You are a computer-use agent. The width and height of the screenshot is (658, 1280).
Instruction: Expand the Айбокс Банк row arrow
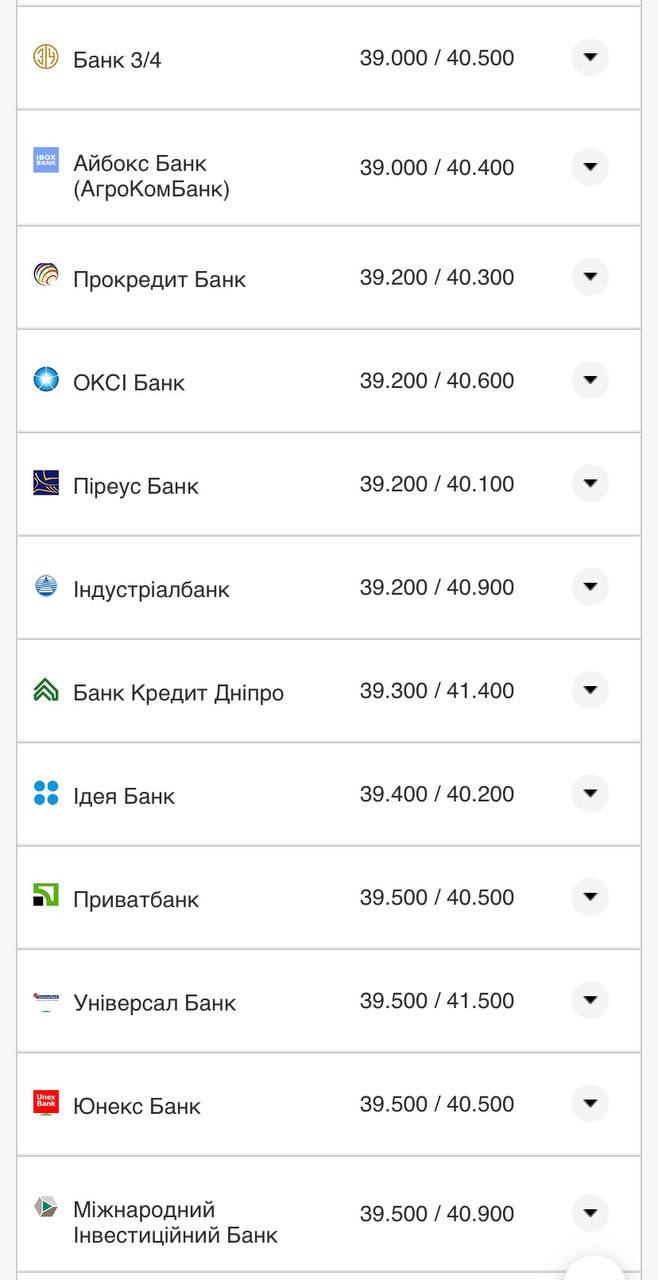[590, 166]
